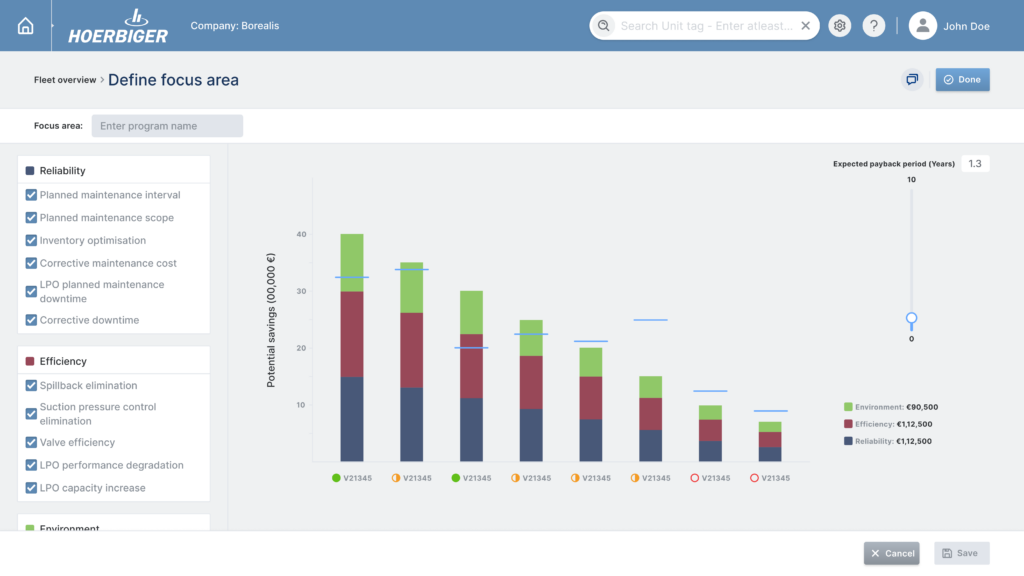Viewport: 1024px width, 576px height.
Task: Collapse the Reliability section header
Action: [62, 171]
